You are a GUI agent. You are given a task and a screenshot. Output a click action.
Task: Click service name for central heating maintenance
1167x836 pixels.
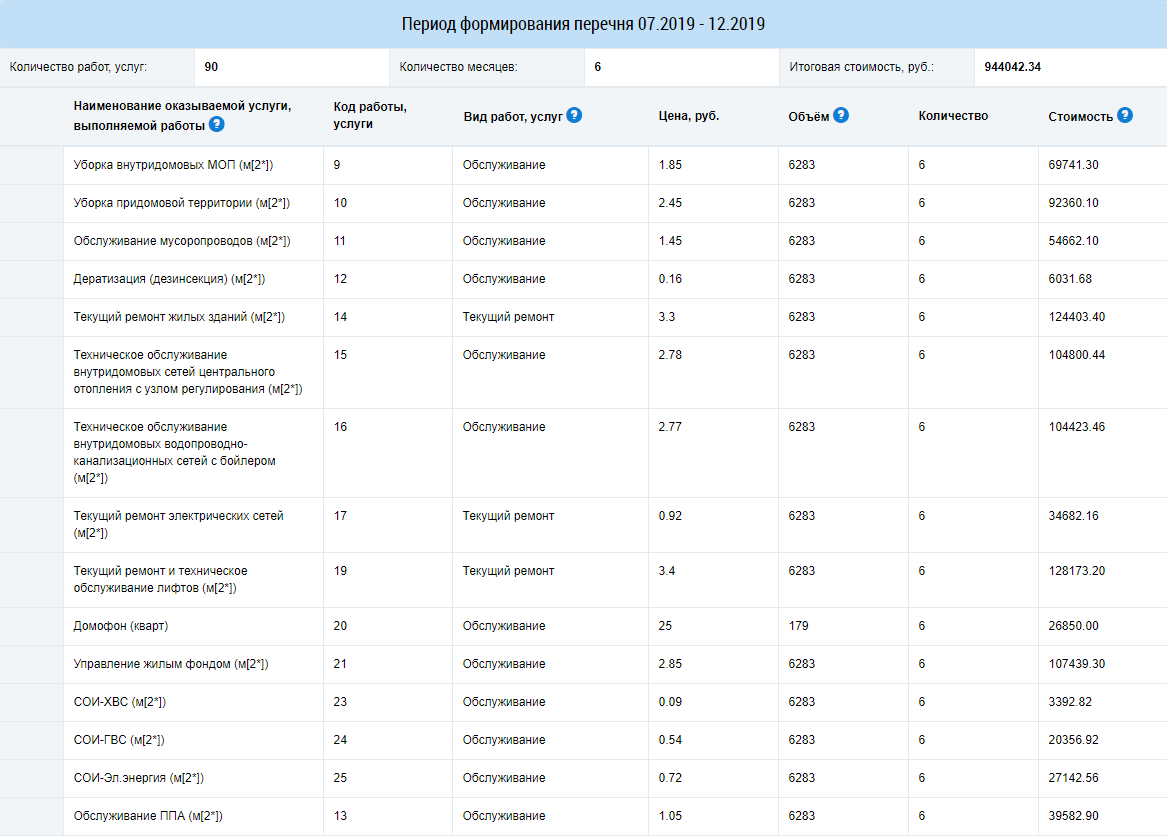point(188,372)
